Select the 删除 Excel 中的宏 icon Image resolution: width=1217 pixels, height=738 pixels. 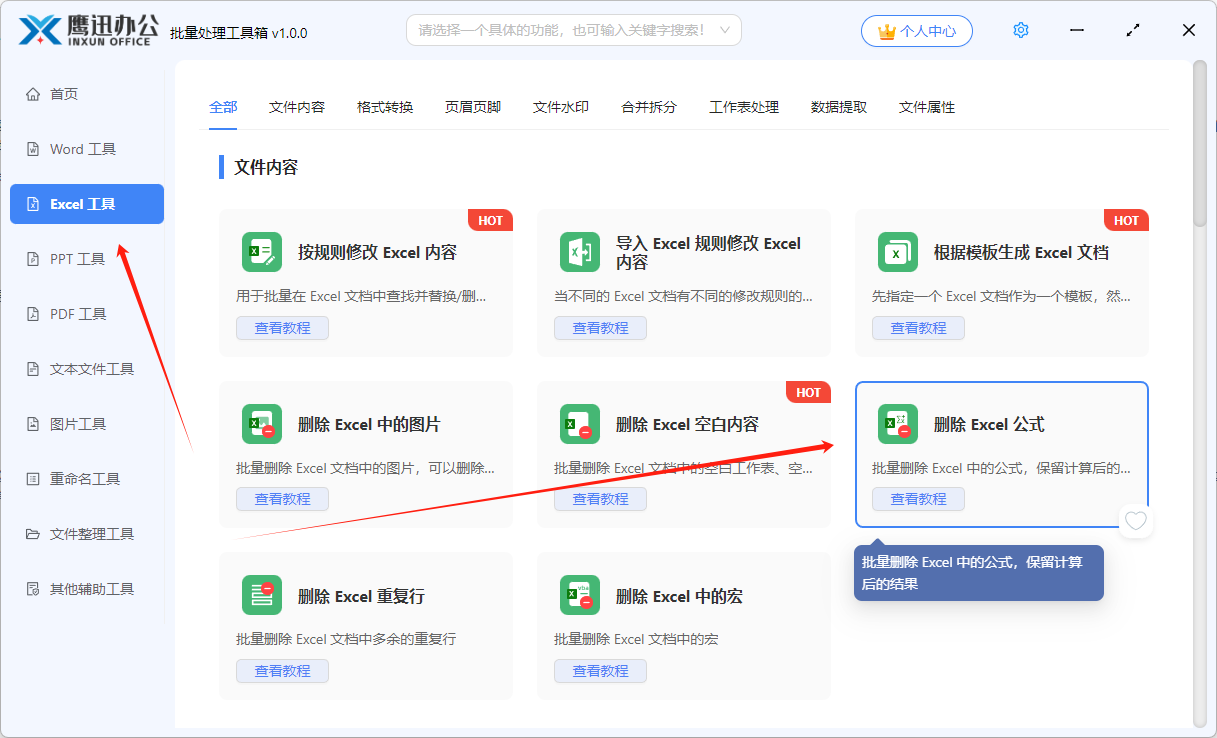click(580, 595)
